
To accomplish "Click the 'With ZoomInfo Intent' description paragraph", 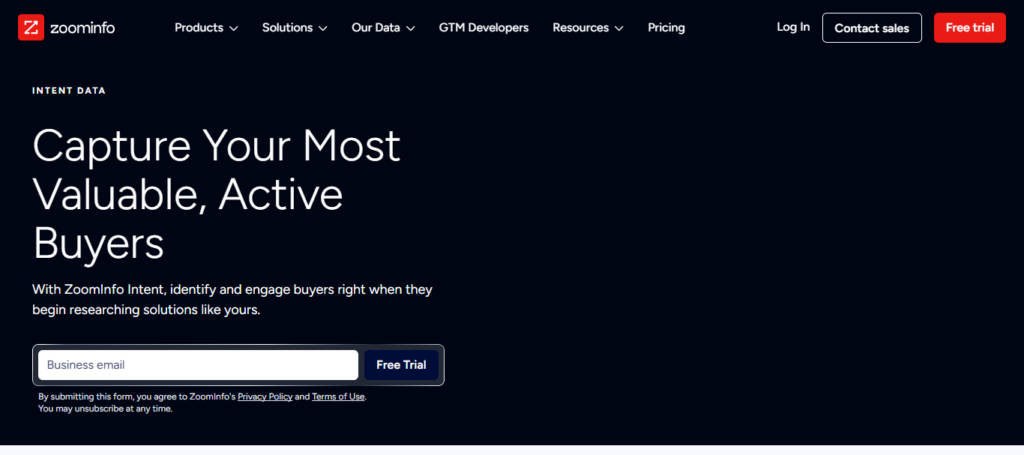I will click(x=232, y=300).
